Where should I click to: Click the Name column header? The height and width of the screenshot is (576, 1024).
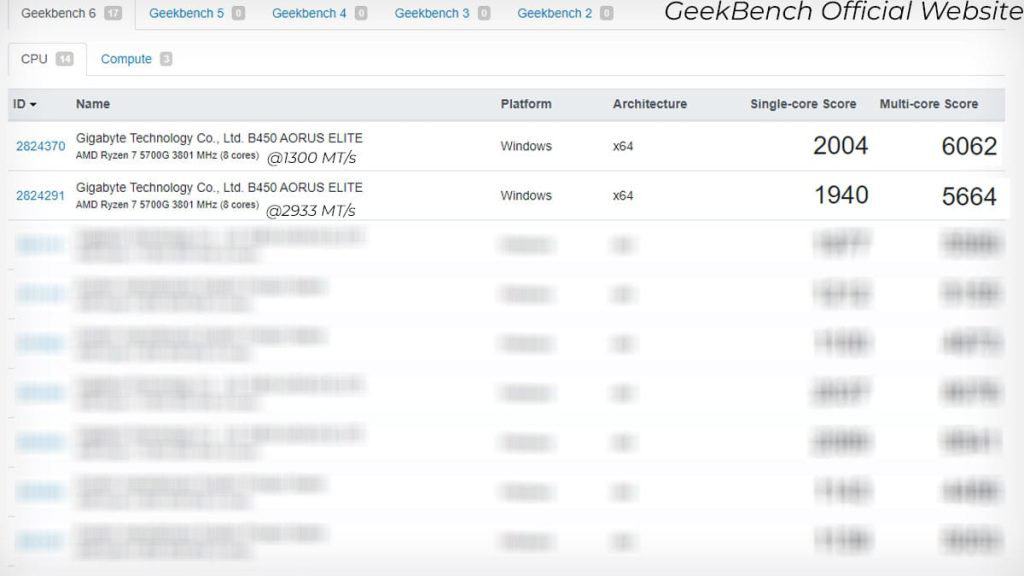point(93,104)
